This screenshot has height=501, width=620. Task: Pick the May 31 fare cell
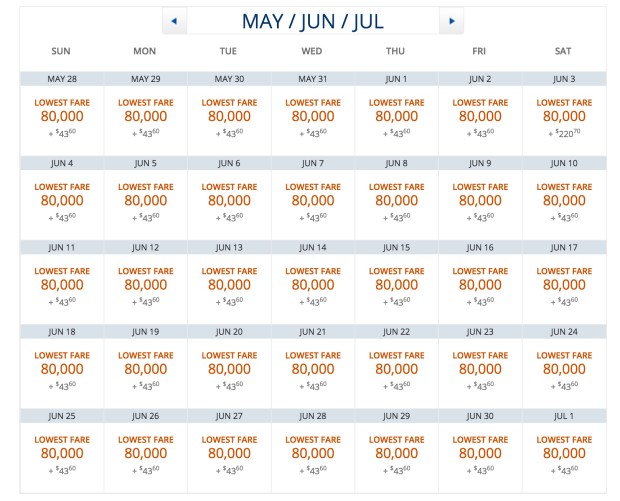pos(312,116)
